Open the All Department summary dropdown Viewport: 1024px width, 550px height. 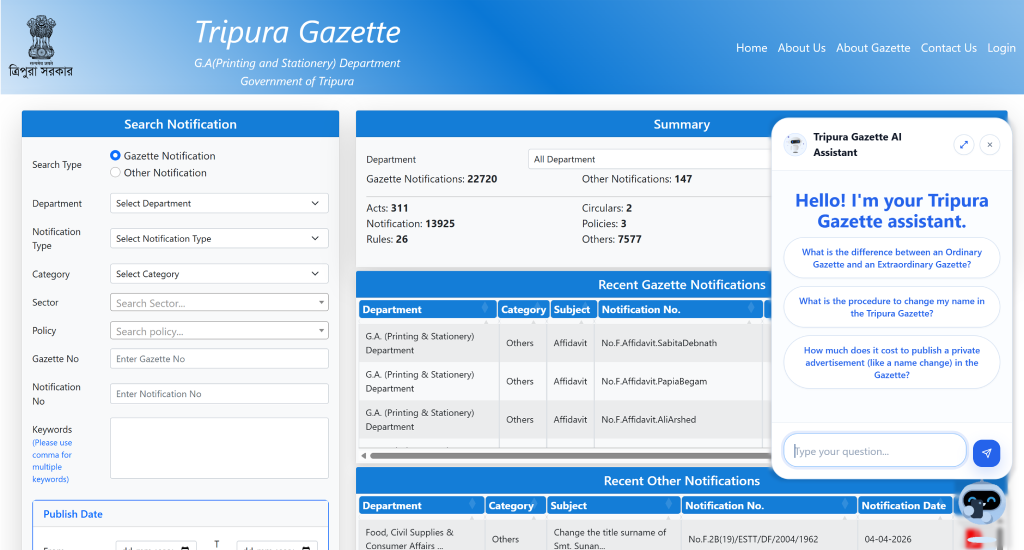click(649, 159)
